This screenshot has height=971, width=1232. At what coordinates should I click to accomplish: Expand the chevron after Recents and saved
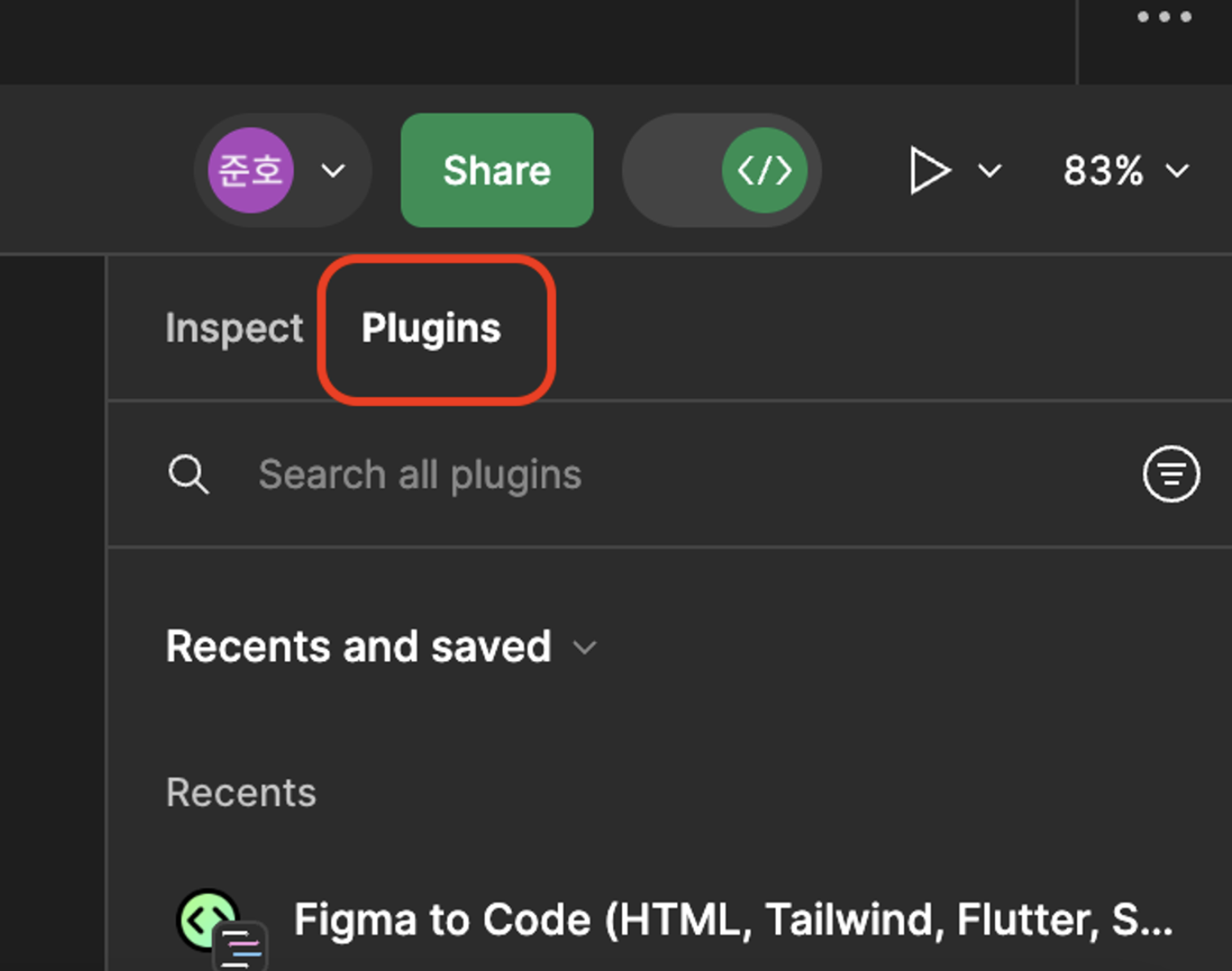(584, 648)
